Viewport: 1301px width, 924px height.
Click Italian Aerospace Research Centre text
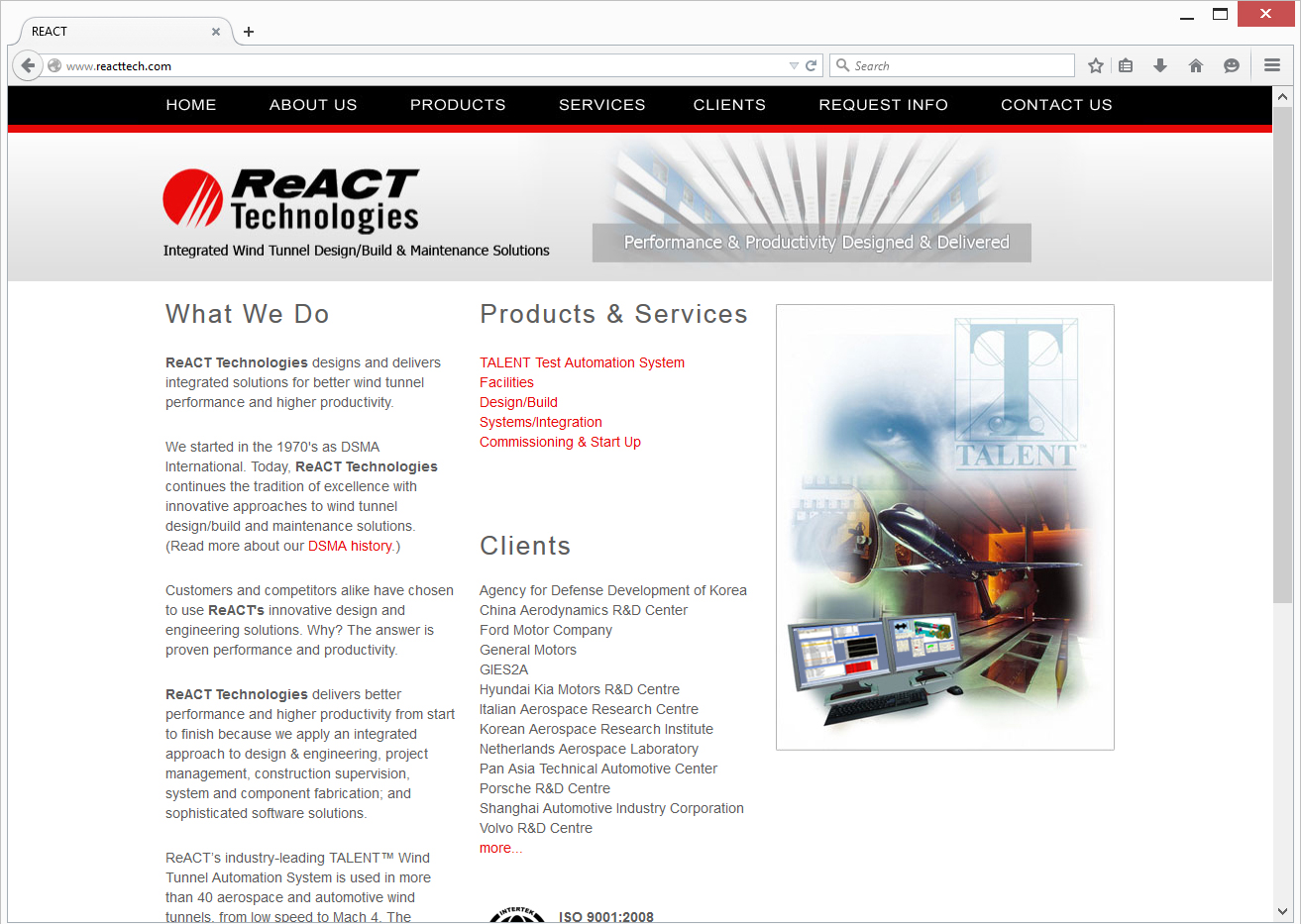pyautogui.click(x=589, y=709)
